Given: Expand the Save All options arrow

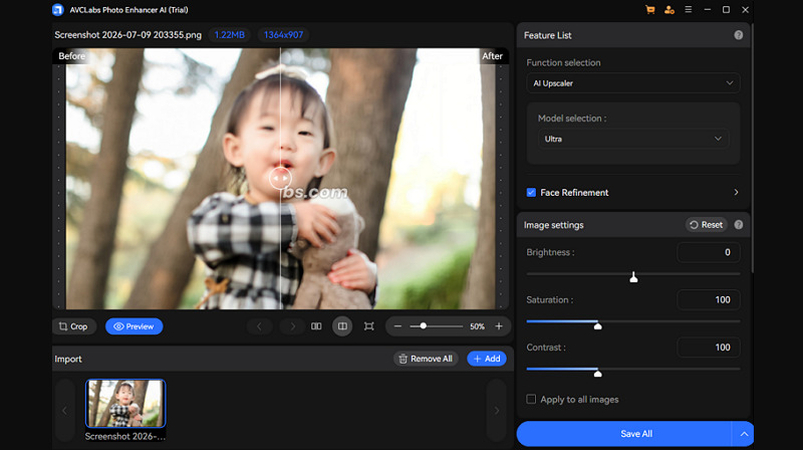Looking at the screenshot, I should click(x=744, y=434).
